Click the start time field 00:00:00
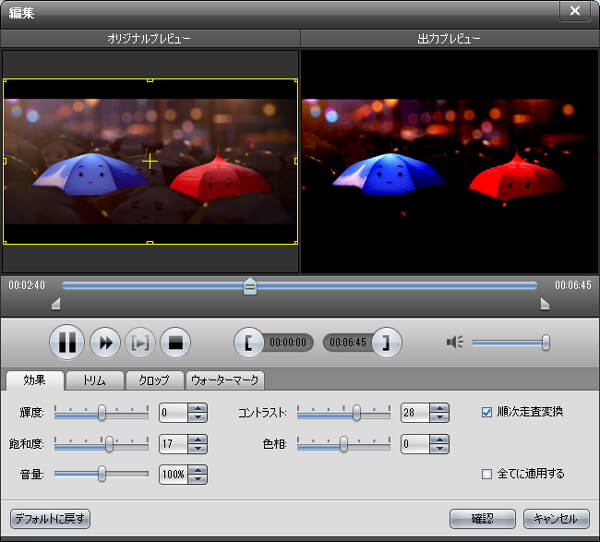 click(x=288, y=342)
